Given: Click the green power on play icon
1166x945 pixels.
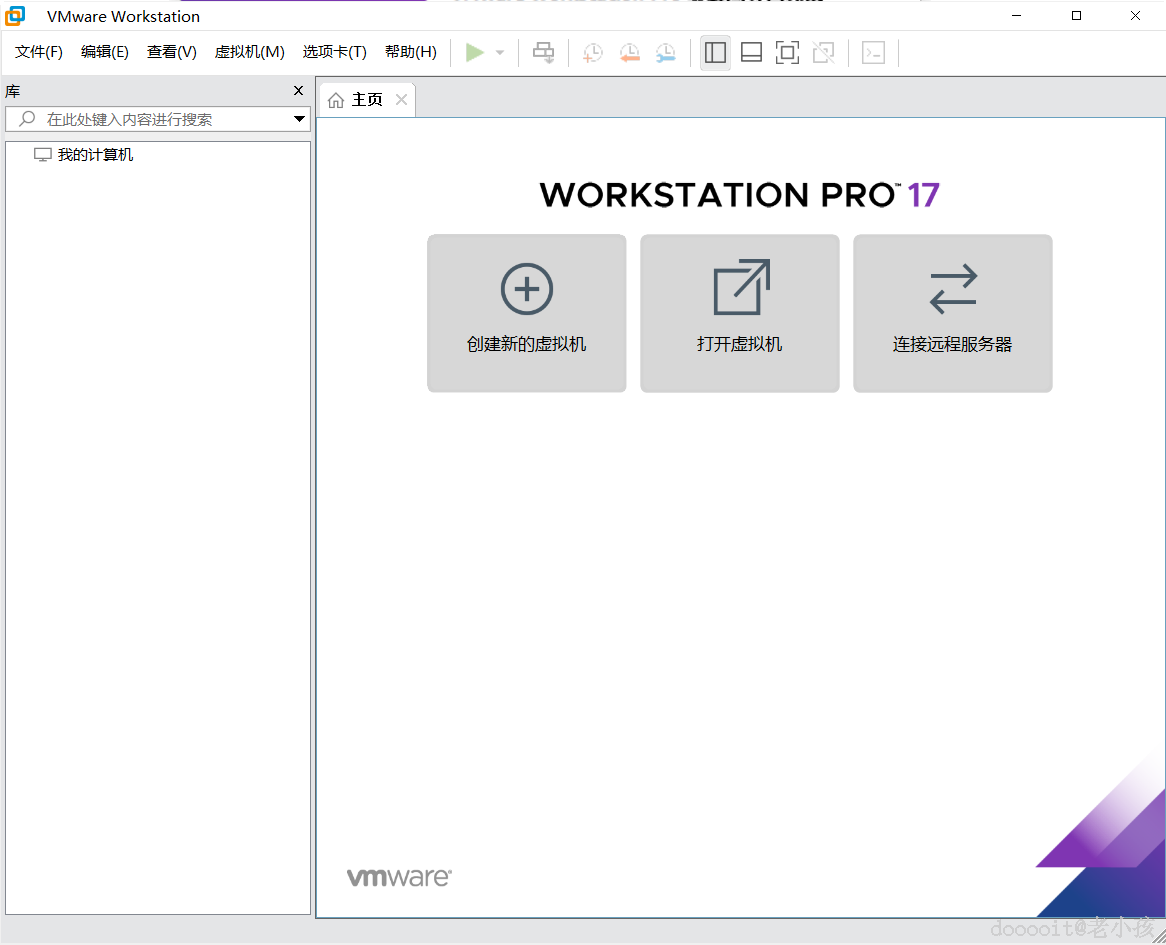Looking at the screenshot, I should click(474, 53).
